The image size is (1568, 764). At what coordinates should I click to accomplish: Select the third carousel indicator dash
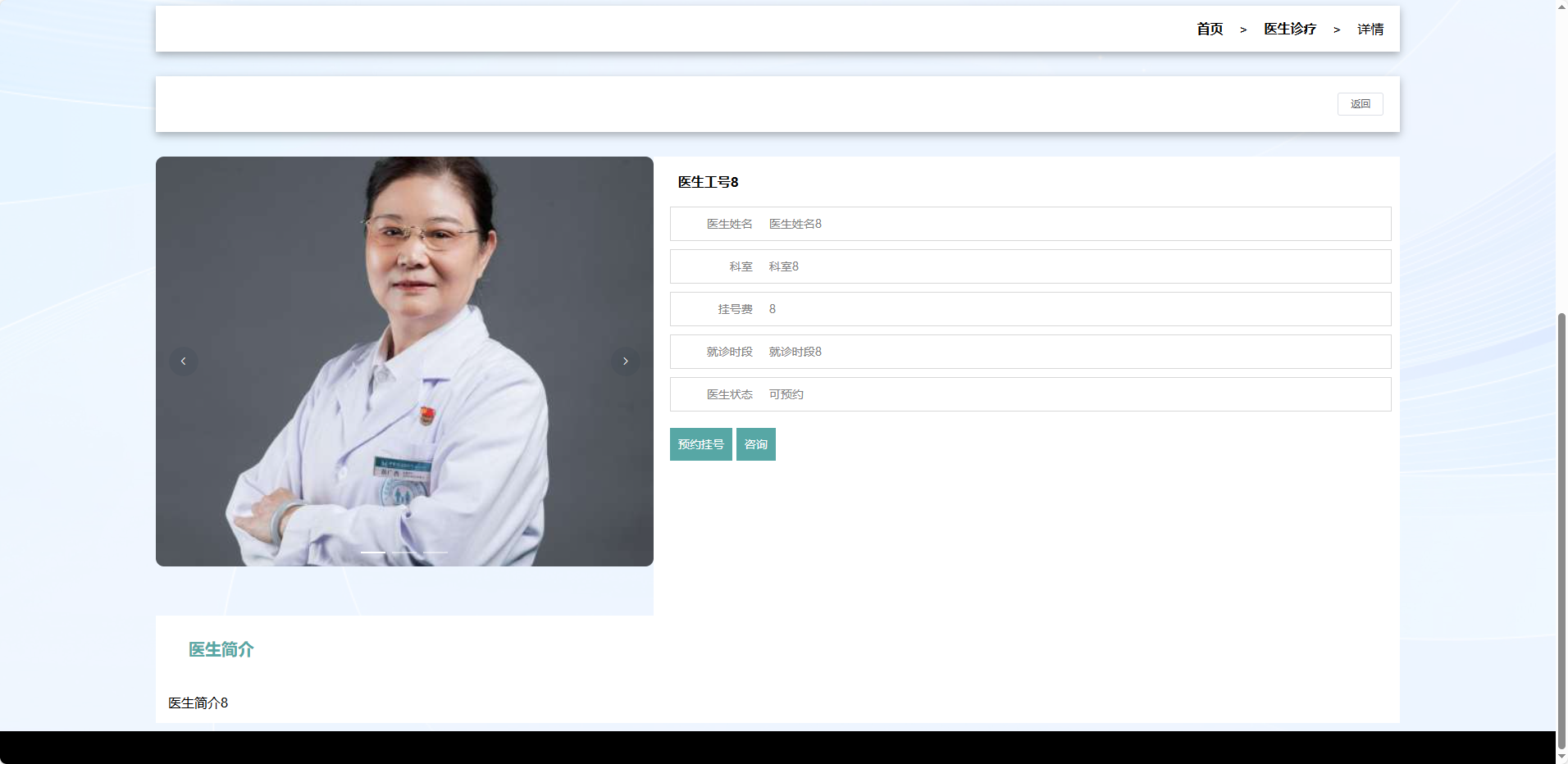point(435,553)
